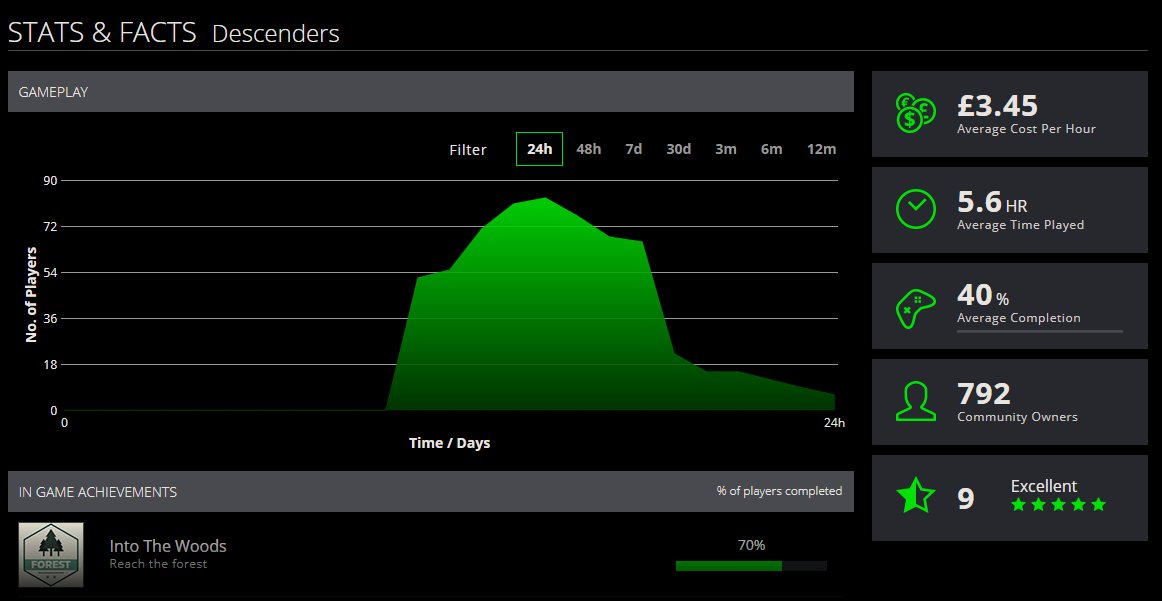Click the currency coins icon
This screenshot has height=601, width=1162.
914,113
